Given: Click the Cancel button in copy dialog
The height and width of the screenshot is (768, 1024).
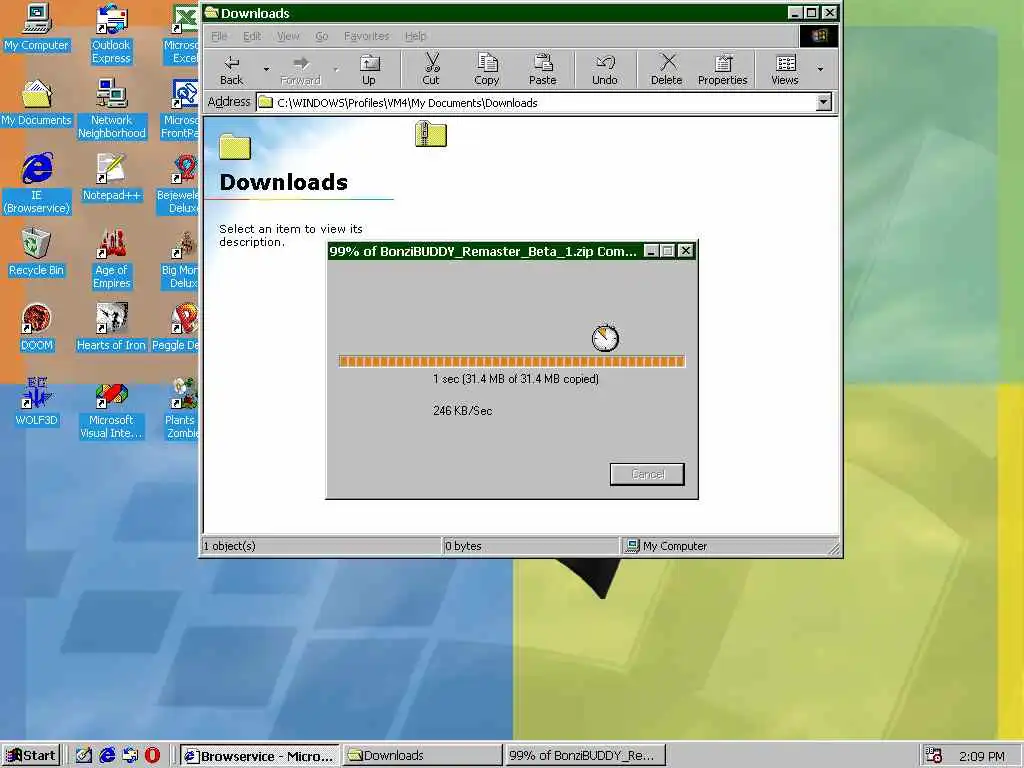Looking at the screenshot, I should pyautogui.click(x=647, y=474).
